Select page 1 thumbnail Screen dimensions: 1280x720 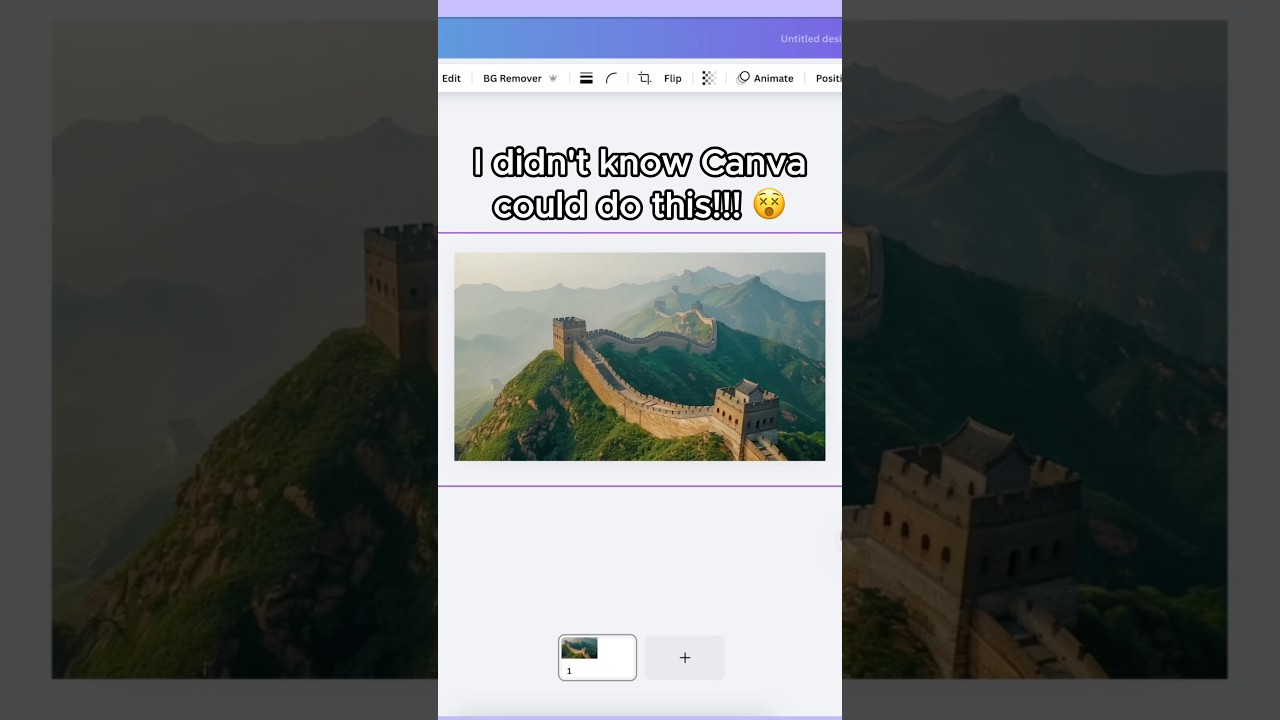click(x=597, y=658)
